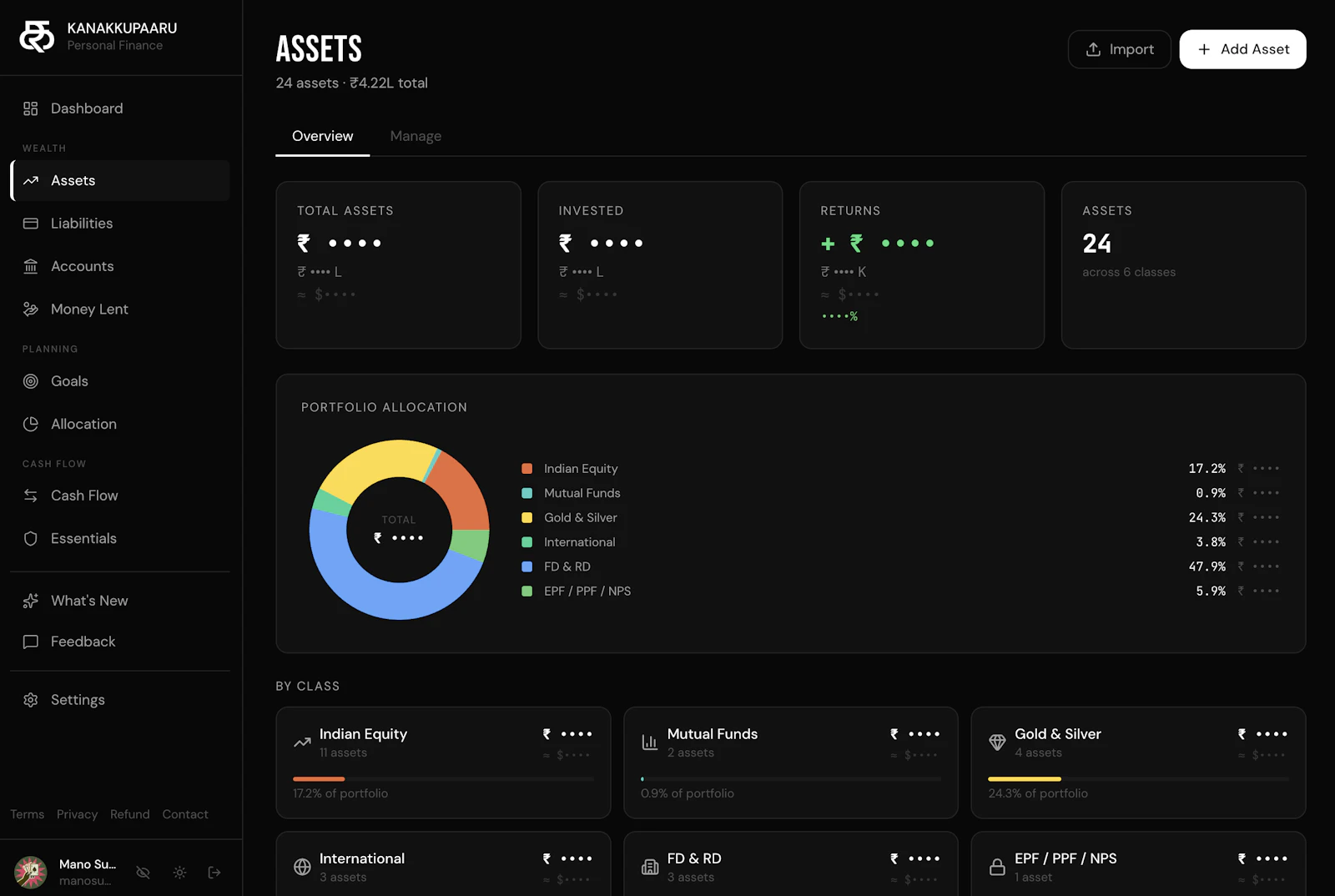Click the Allocation pie icon
The height and width of the screenshot is (896, 1335).
pyautogui.click(x=31, y=424)
